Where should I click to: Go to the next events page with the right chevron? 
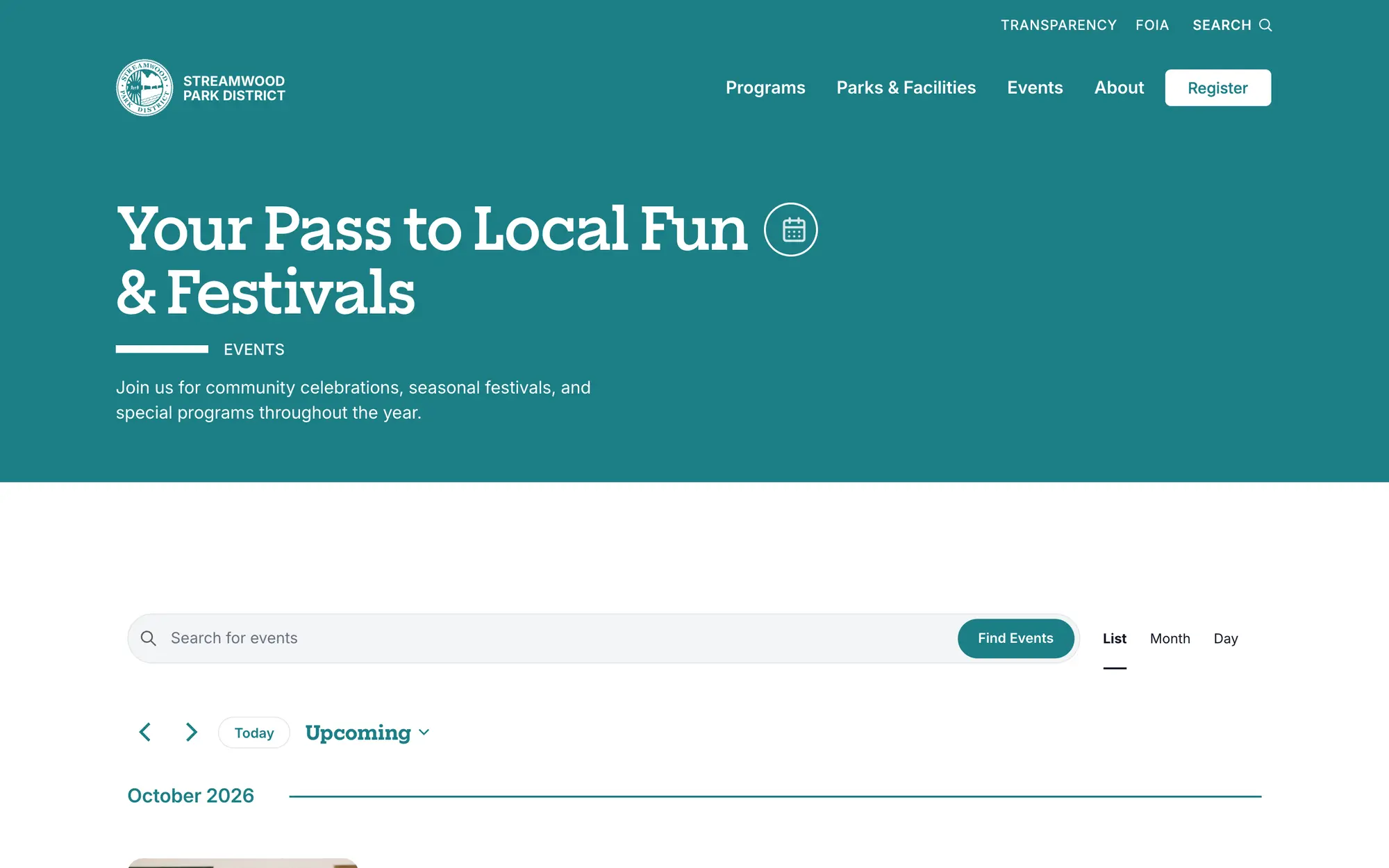click(192, 732)
